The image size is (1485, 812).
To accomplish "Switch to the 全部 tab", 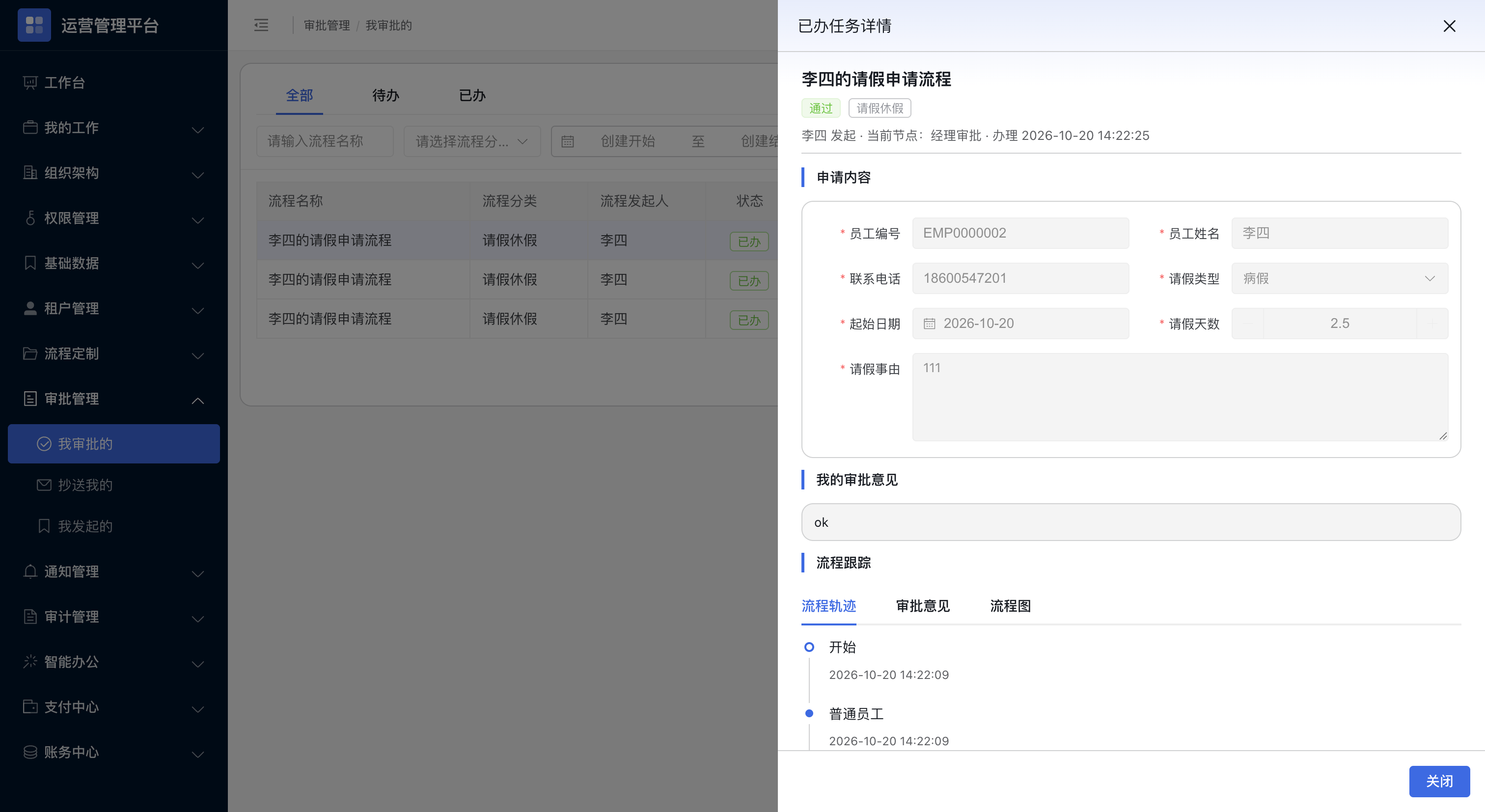I will coord(299,95).
